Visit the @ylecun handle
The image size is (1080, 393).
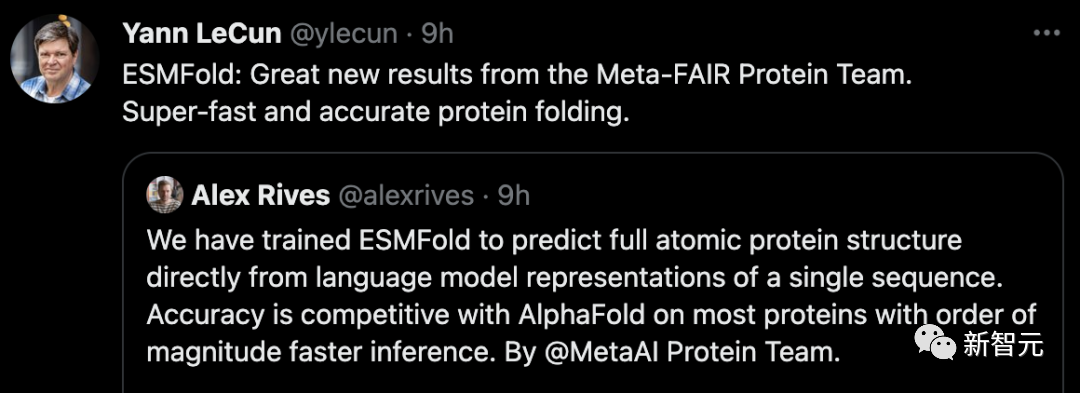[x=342, y=33]
